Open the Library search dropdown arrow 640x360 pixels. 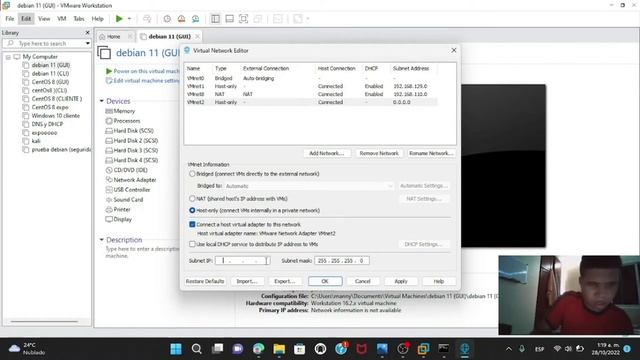click(x=87, y=43)
